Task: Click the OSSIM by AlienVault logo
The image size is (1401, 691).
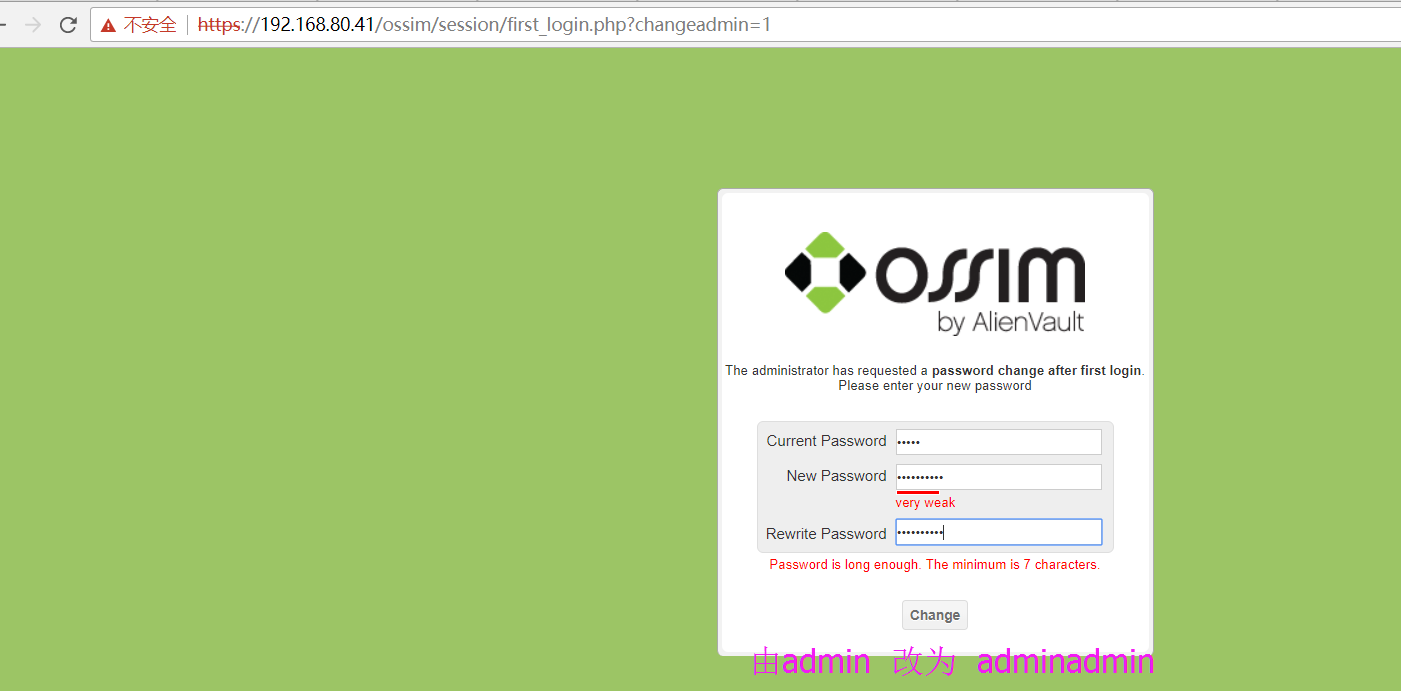Action: [x=935, y=284]
